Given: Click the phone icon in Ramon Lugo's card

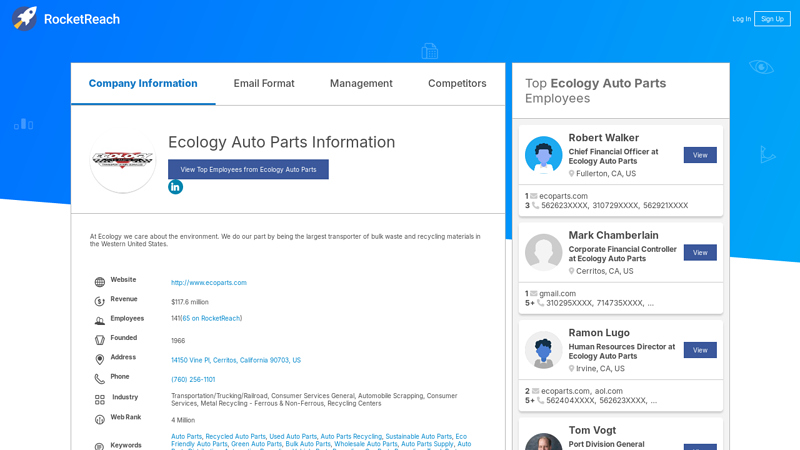Looking at the screenshot, I should [x=540, y=400].
